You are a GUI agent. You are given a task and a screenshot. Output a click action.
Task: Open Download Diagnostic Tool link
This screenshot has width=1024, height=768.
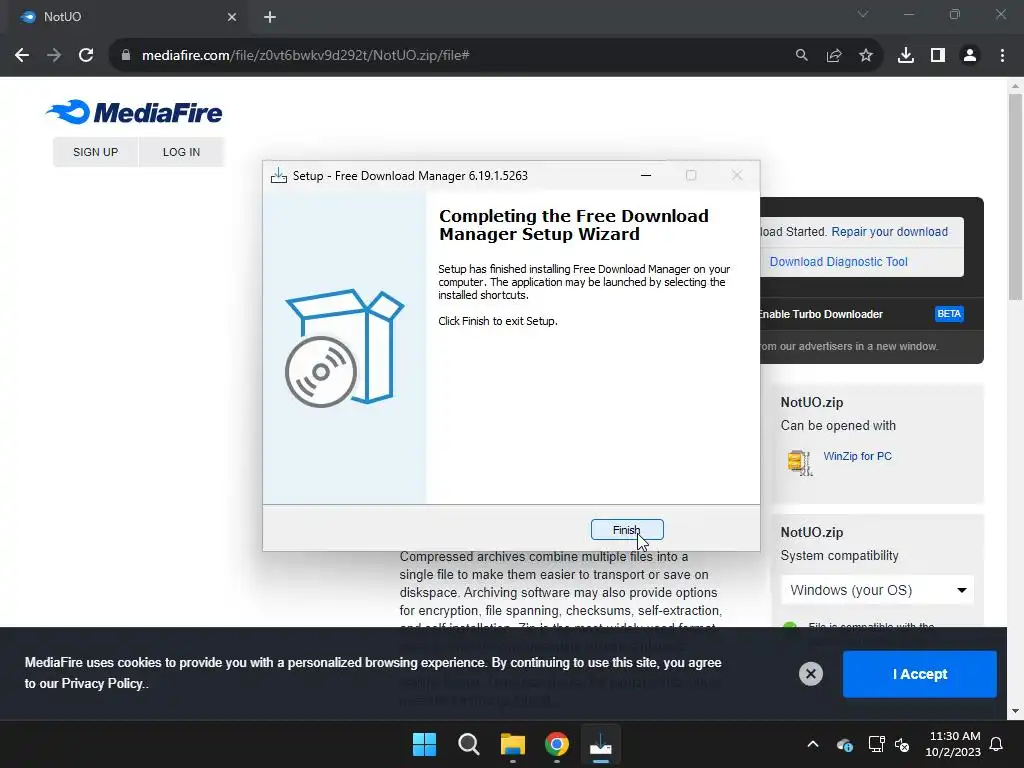[x=839, y=262]
